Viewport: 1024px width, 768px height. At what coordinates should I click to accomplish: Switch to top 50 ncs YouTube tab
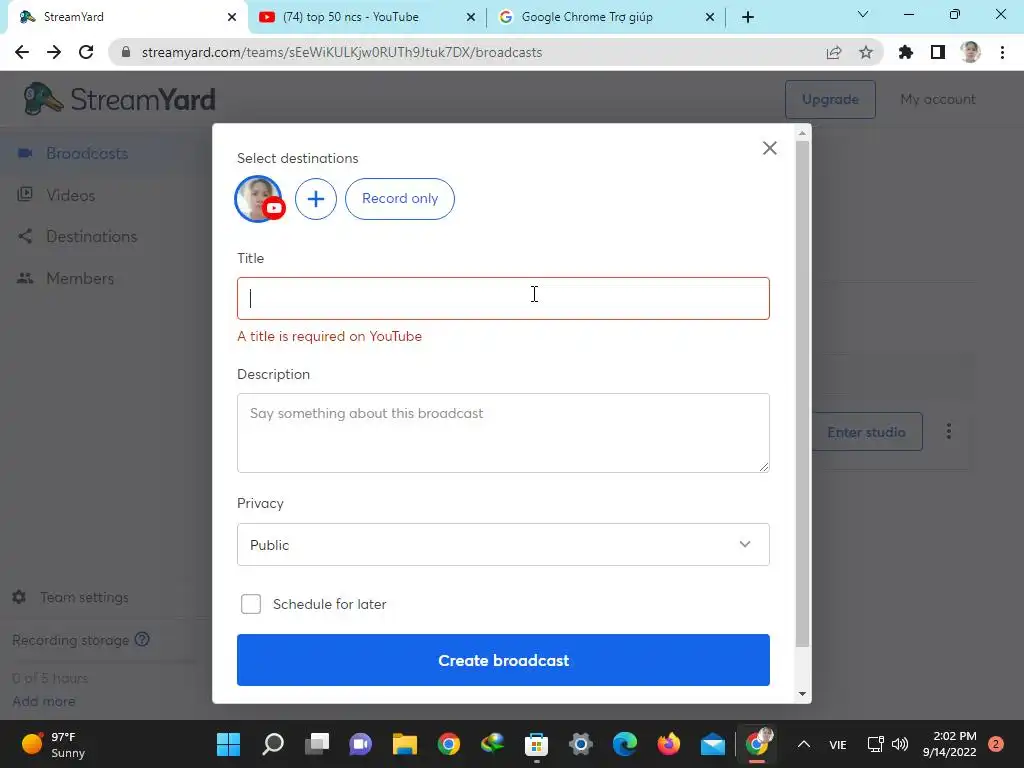tap(351, 17)
